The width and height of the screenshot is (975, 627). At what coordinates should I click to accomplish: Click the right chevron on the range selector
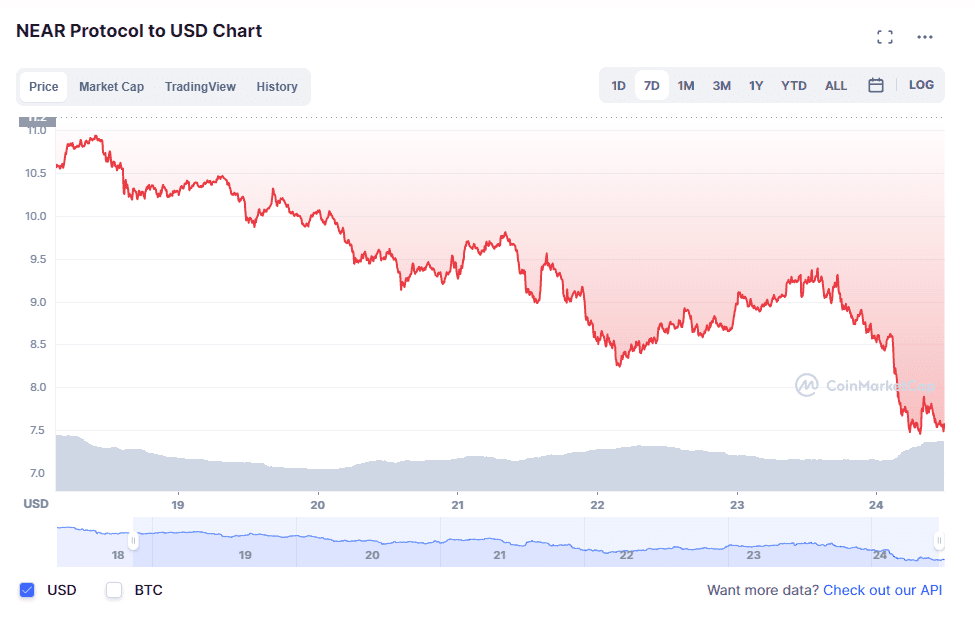pos(938,540)
